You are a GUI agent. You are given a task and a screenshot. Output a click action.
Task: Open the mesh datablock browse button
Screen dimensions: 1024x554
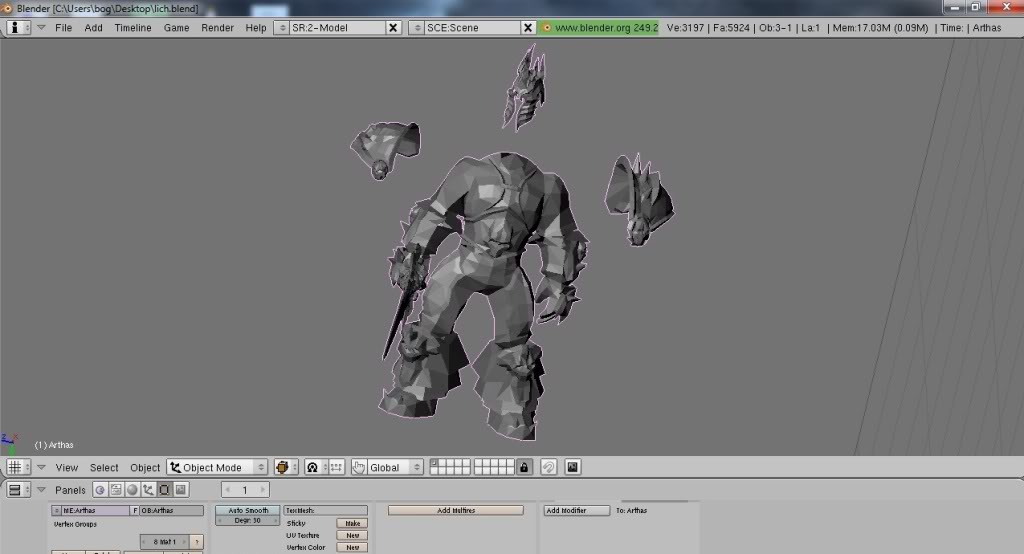tap(56, 510)
